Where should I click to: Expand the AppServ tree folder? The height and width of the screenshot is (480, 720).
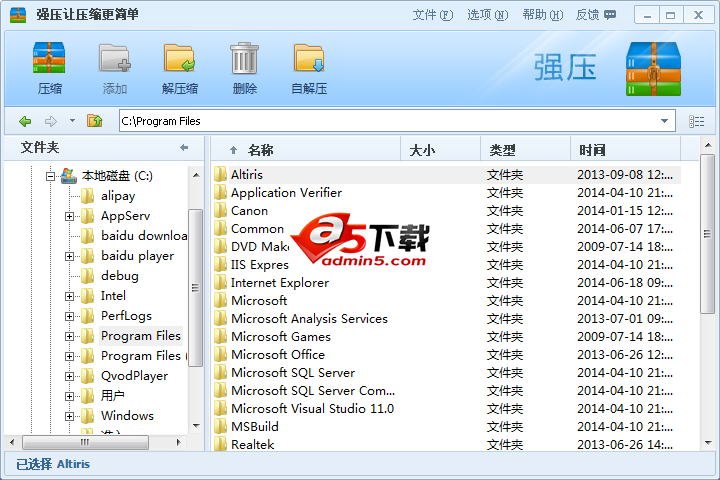[69, 216]
